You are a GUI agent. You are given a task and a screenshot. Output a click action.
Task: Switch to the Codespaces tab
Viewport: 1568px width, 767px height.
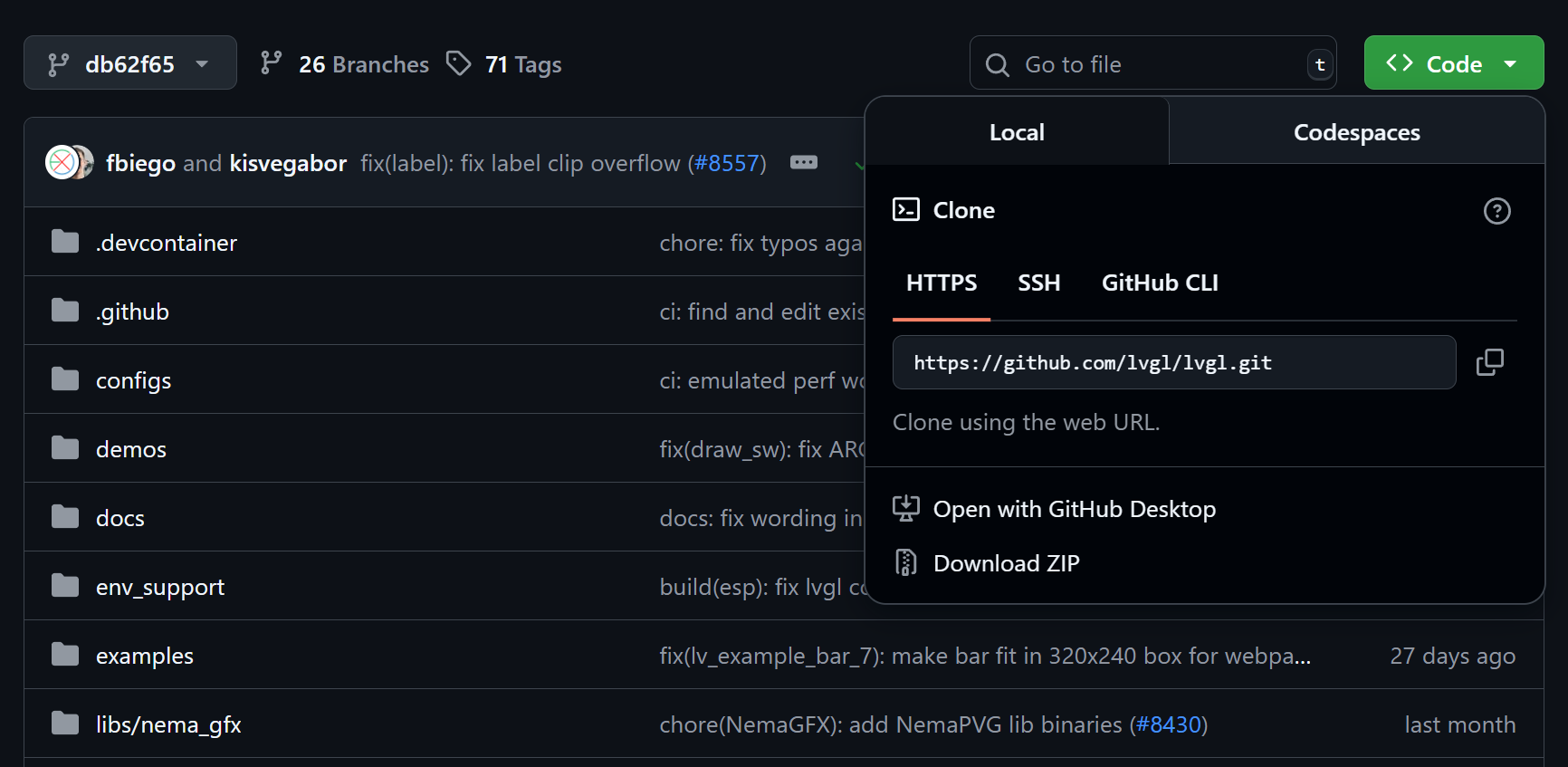[1356, 132]
